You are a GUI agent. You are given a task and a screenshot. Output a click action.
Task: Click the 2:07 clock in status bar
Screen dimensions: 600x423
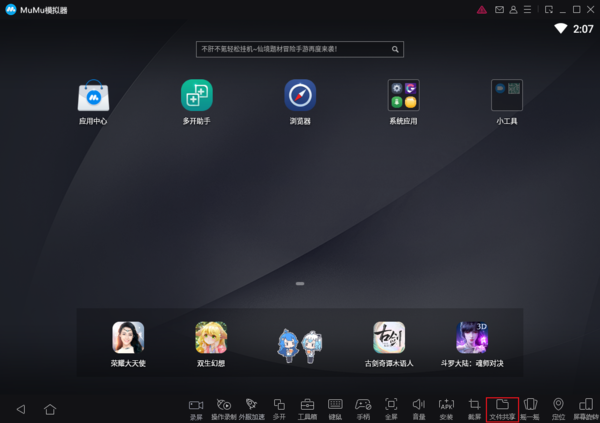coord(583,29)
